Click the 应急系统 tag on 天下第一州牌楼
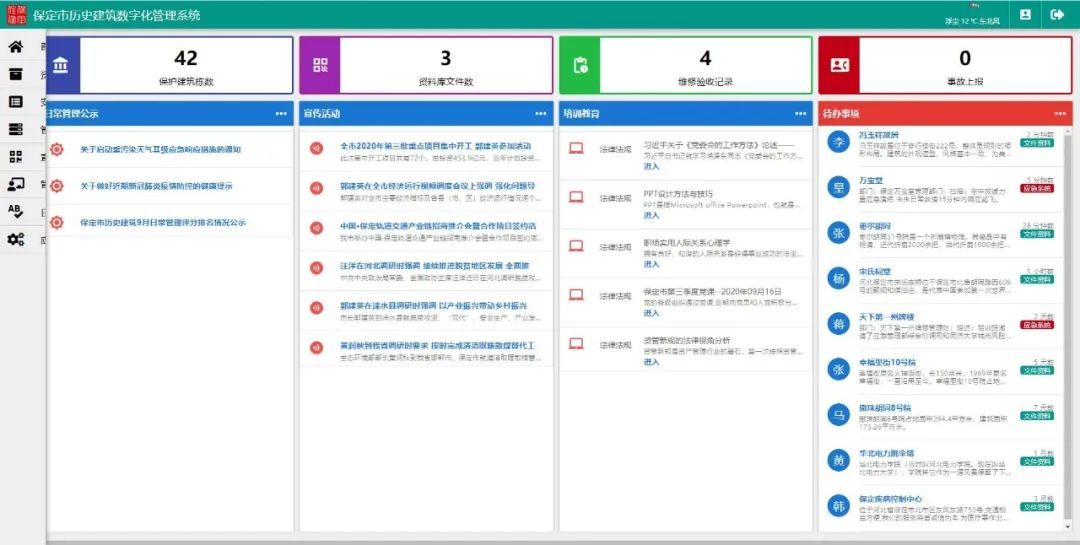 click(1036, 325)
